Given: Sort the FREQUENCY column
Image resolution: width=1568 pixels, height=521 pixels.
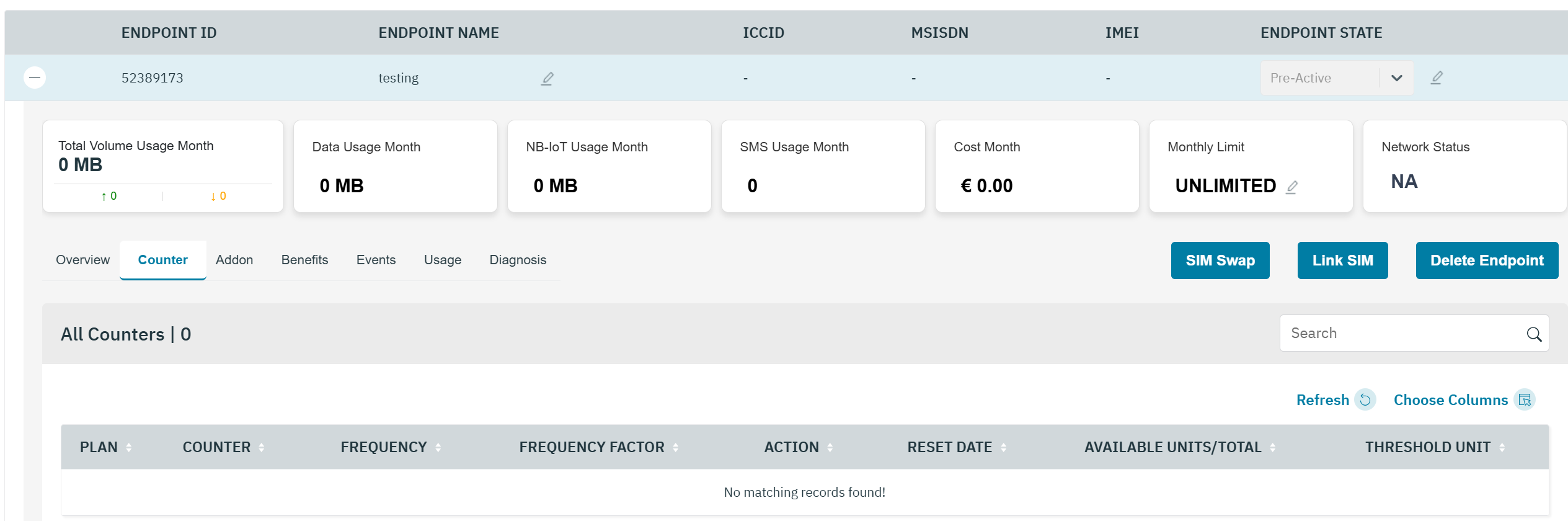Looking at the screenshot, I should (438, 447).
